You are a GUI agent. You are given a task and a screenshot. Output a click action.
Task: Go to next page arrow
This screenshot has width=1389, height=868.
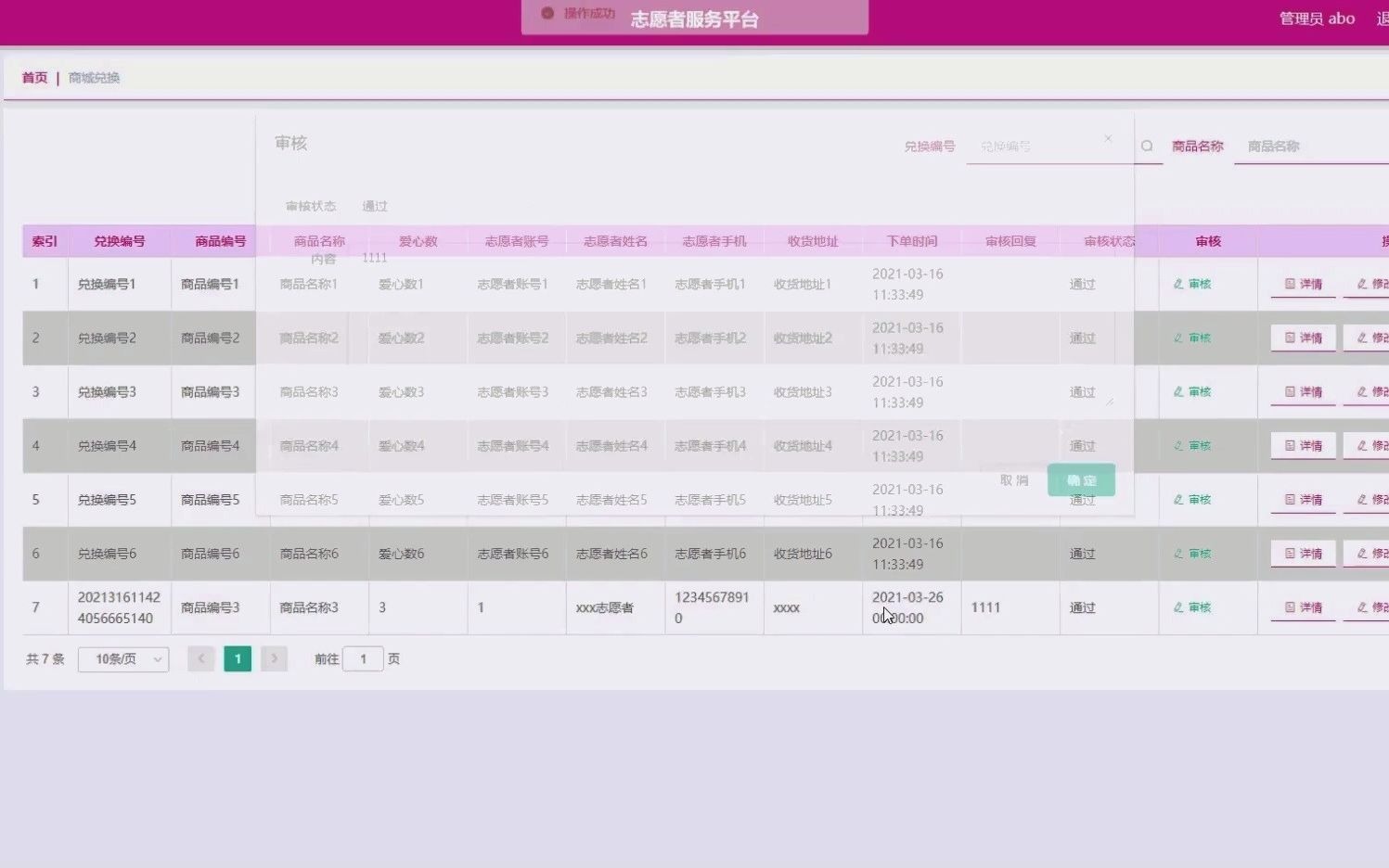[274, 659]
